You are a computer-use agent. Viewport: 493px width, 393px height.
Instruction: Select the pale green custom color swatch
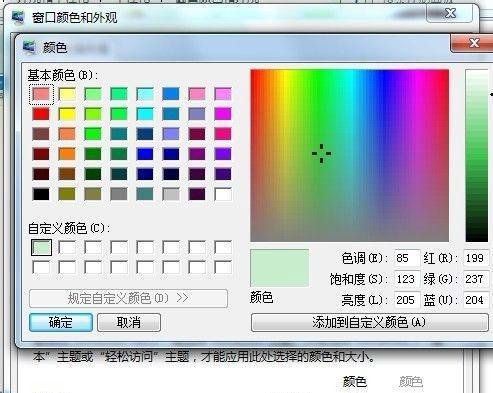[41, 247]
